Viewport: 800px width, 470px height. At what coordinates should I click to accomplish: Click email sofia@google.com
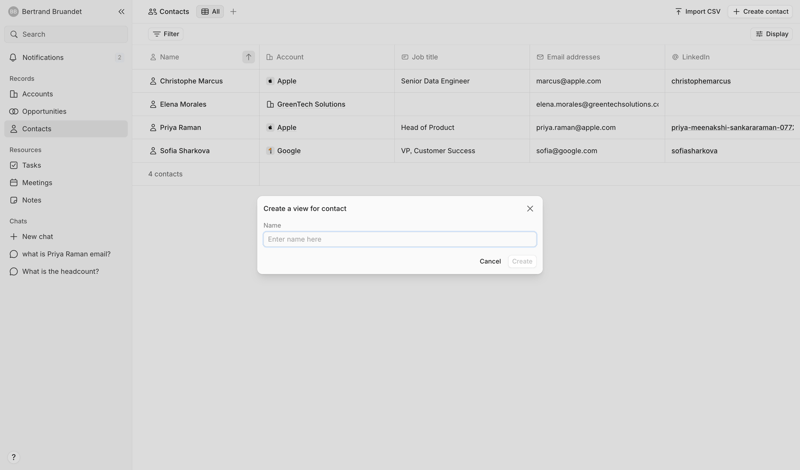point(566,151)
